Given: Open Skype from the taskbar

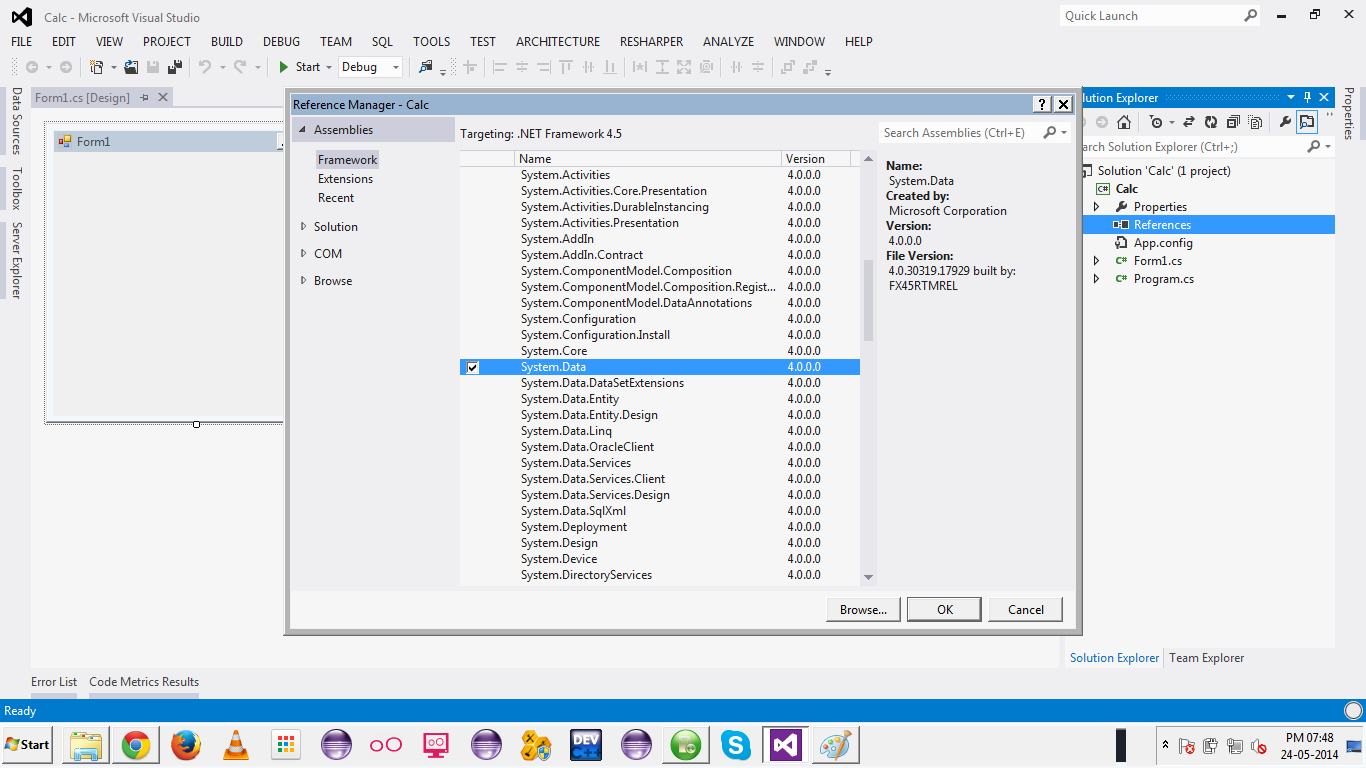Looking at the screenshot, I should pyautogui.click(x=736, y=745).
